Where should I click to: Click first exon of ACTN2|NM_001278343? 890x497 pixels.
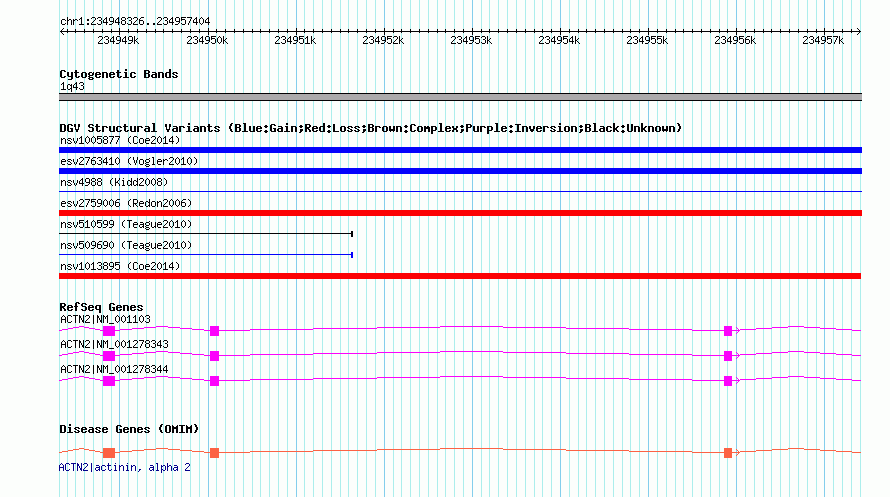pos(109,356)
